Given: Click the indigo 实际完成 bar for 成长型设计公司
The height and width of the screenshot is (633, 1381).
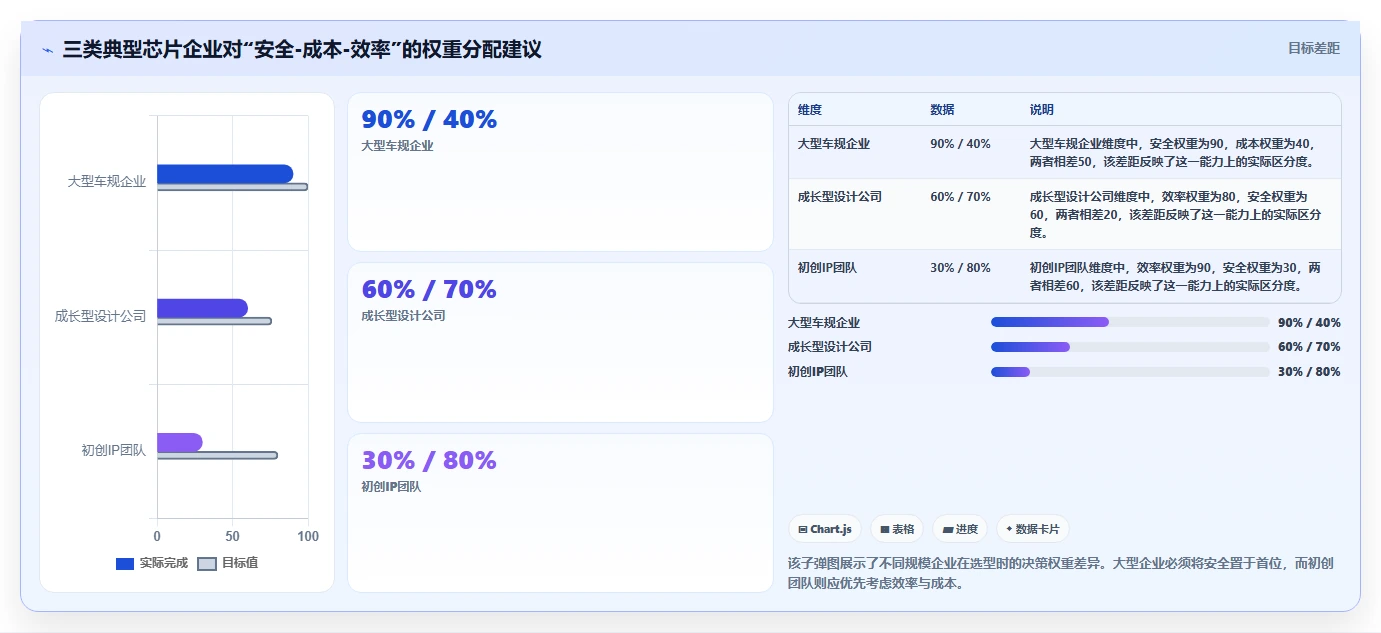Looking at the screenshot, I should [202, 308].
